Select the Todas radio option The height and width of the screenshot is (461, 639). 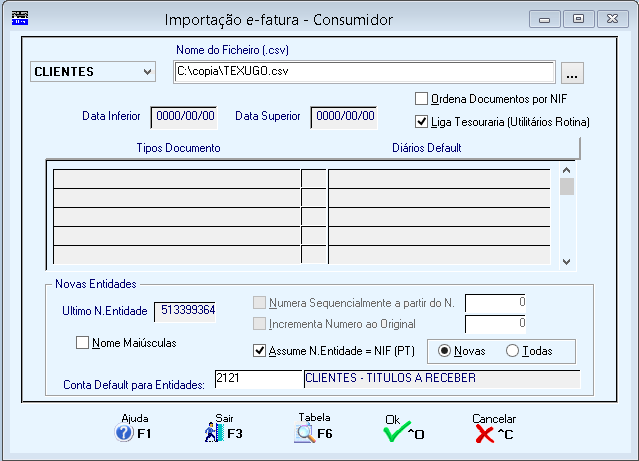tap(512, 351)
